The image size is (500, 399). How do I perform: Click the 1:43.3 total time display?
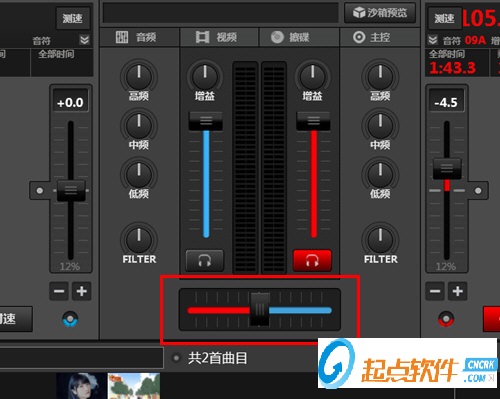(x=452, y=68)
